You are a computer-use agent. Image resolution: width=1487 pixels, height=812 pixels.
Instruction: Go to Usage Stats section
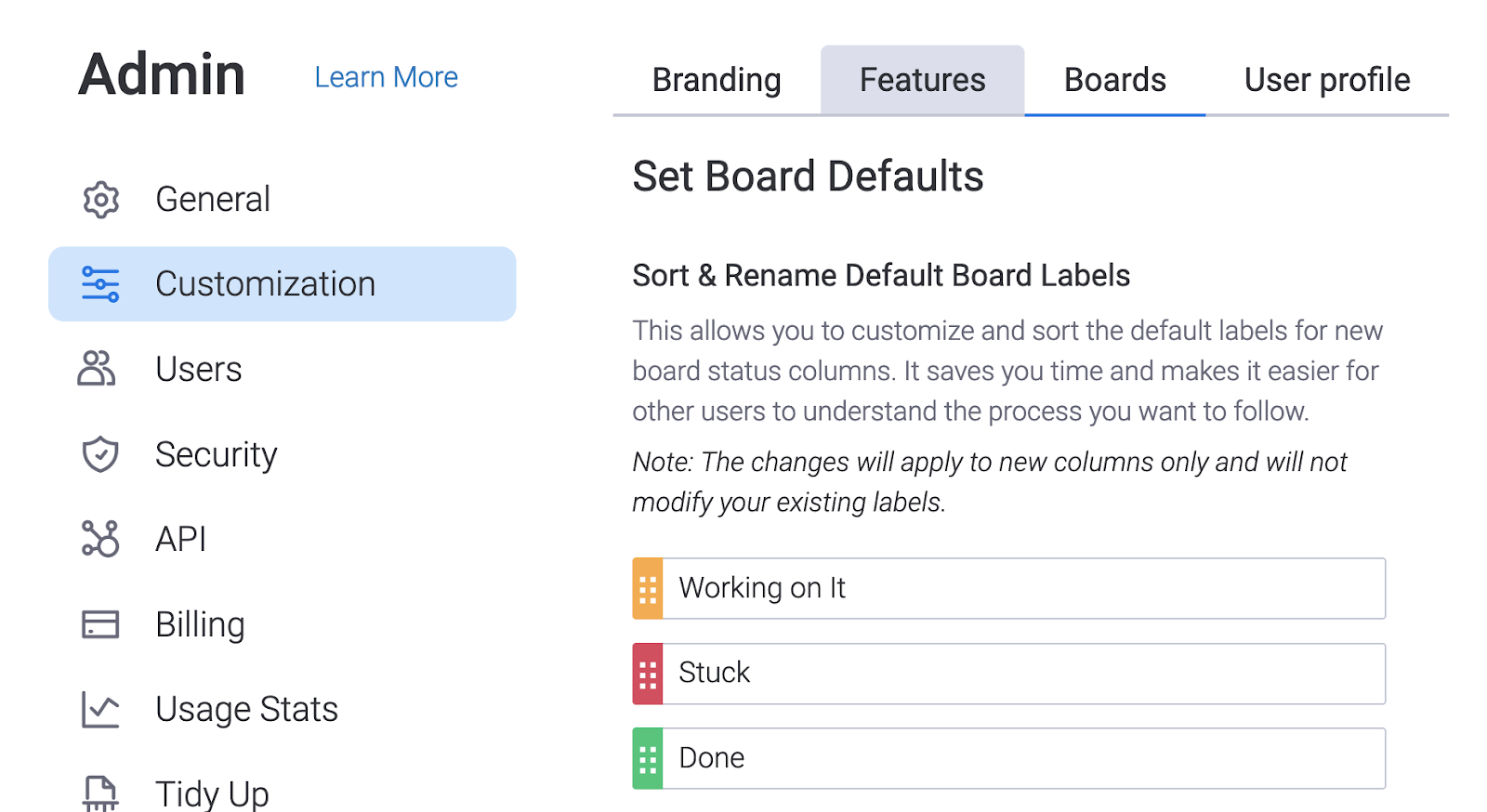click(246, 710)
